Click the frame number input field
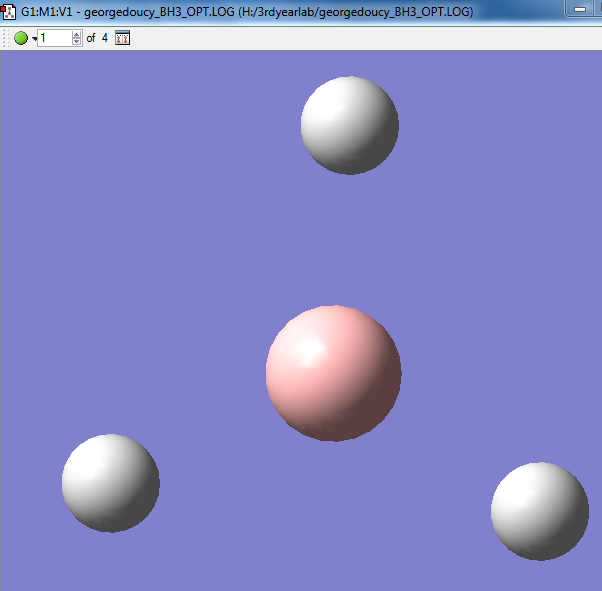The height and width of the screenshot is (591, 602). (54, 38)
